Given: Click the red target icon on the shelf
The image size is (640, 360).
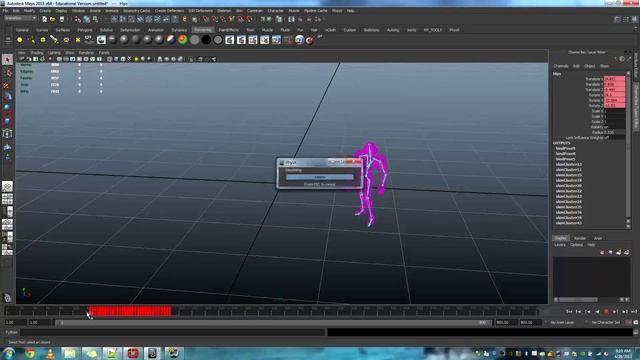Looking at the screenshot, I should (310, 40).
